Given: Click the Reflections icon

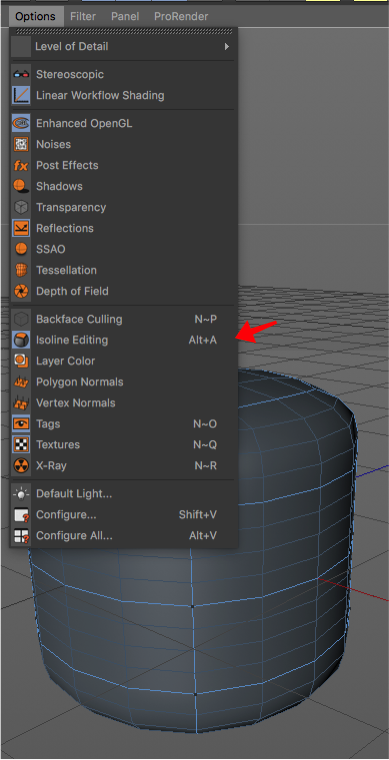Looking at the screenshot, I should coord(21,228).
